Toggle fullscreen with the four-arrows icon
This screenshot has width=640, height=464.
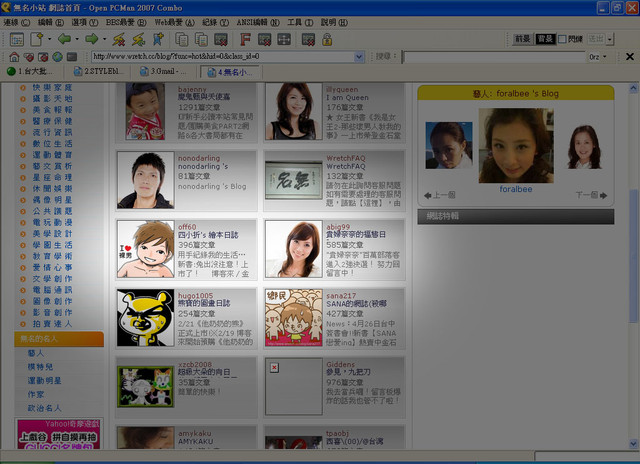click(x=284, y=40)
